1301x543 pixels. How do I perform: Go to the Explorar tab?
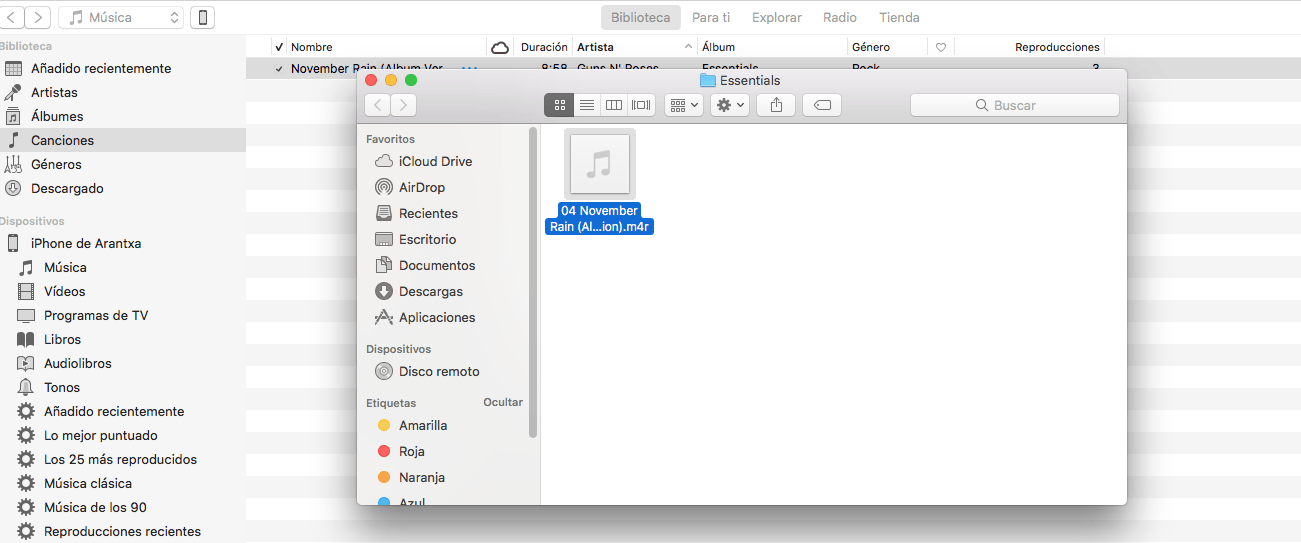(777, 17)
